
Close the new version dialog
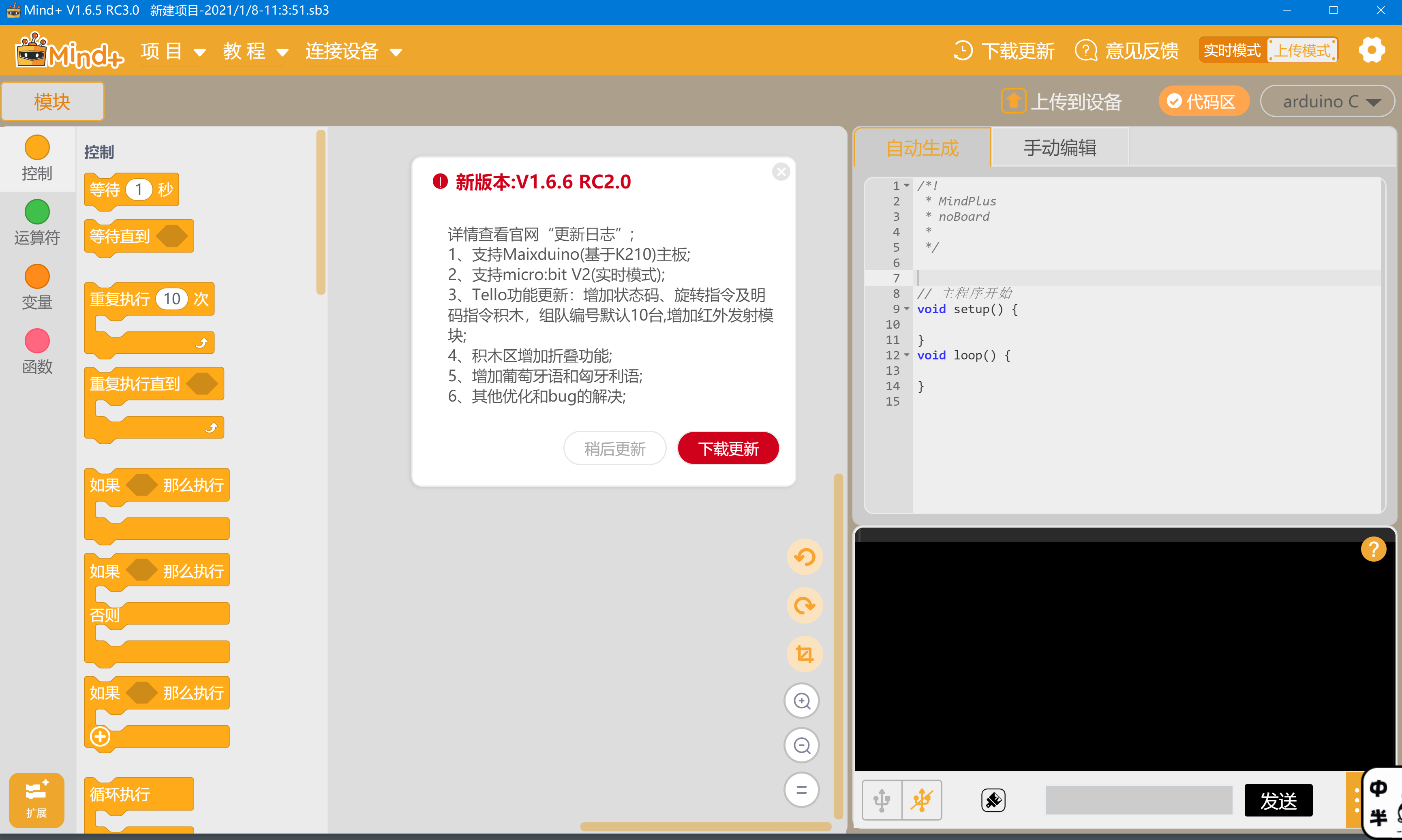pyautogui.click(x=781, y=172)
